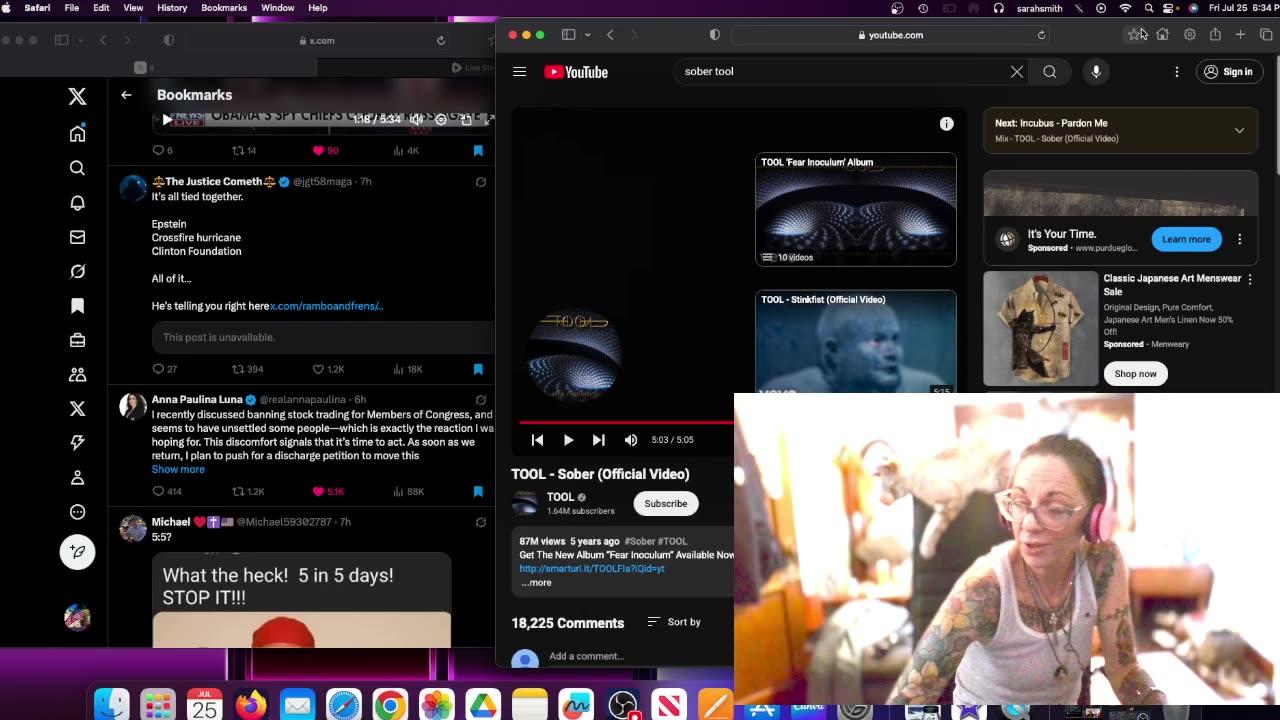The height and width of the screenshot is (720, 1280).
Task: Remove bookmark on The Justice Cometh post
Action: 478,369
